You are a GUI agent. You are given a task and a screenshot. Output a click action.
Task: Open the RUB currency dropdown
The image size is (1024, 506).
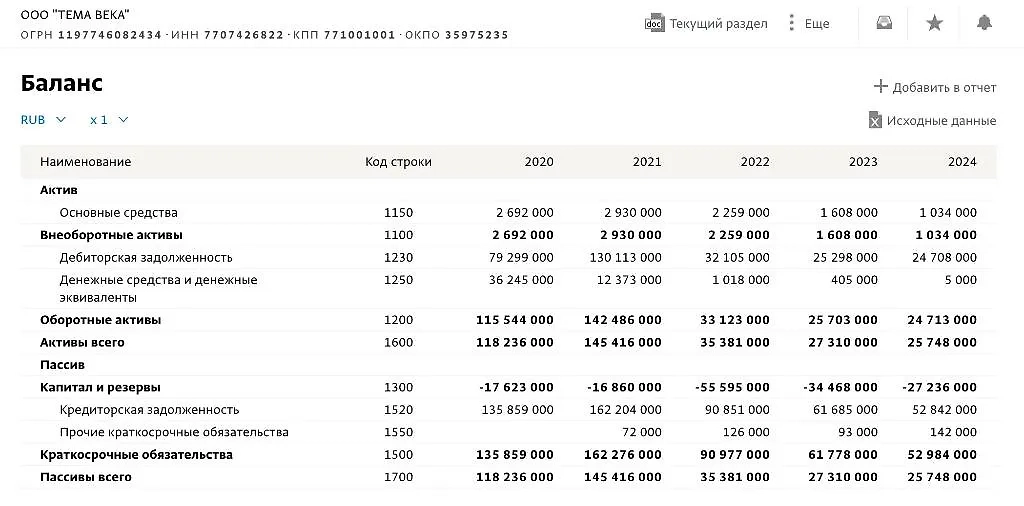click(43, 120)
